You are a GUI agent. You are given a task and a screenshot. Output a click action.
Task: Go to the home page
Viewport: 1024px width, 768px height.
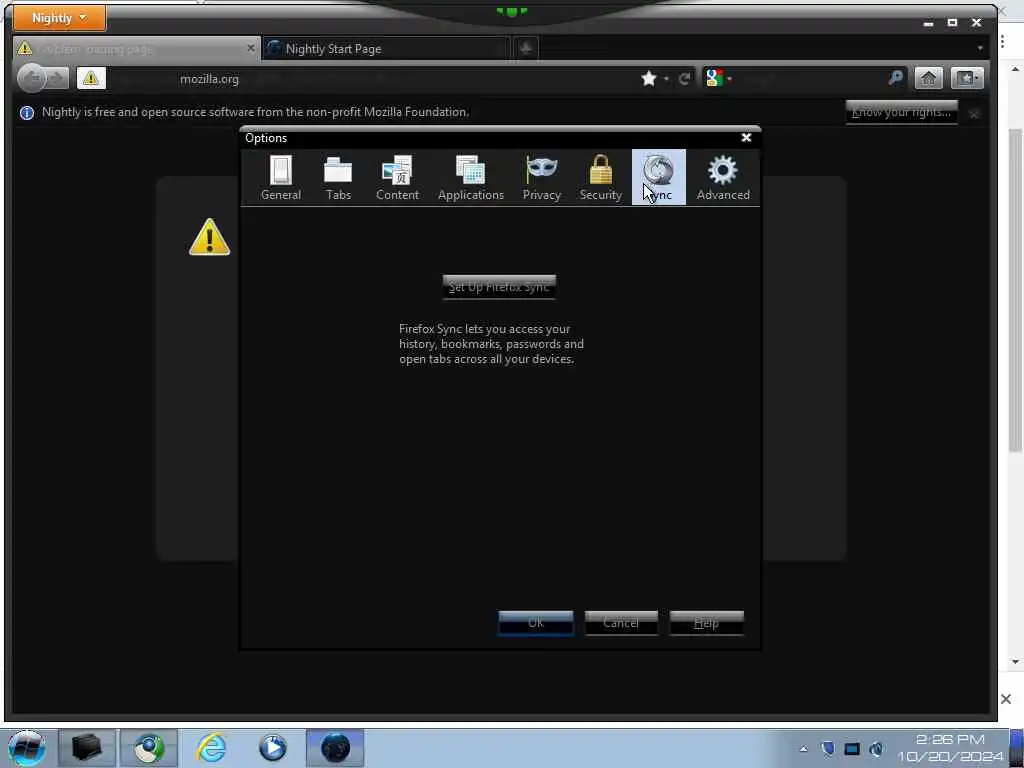tap(928, 78)
